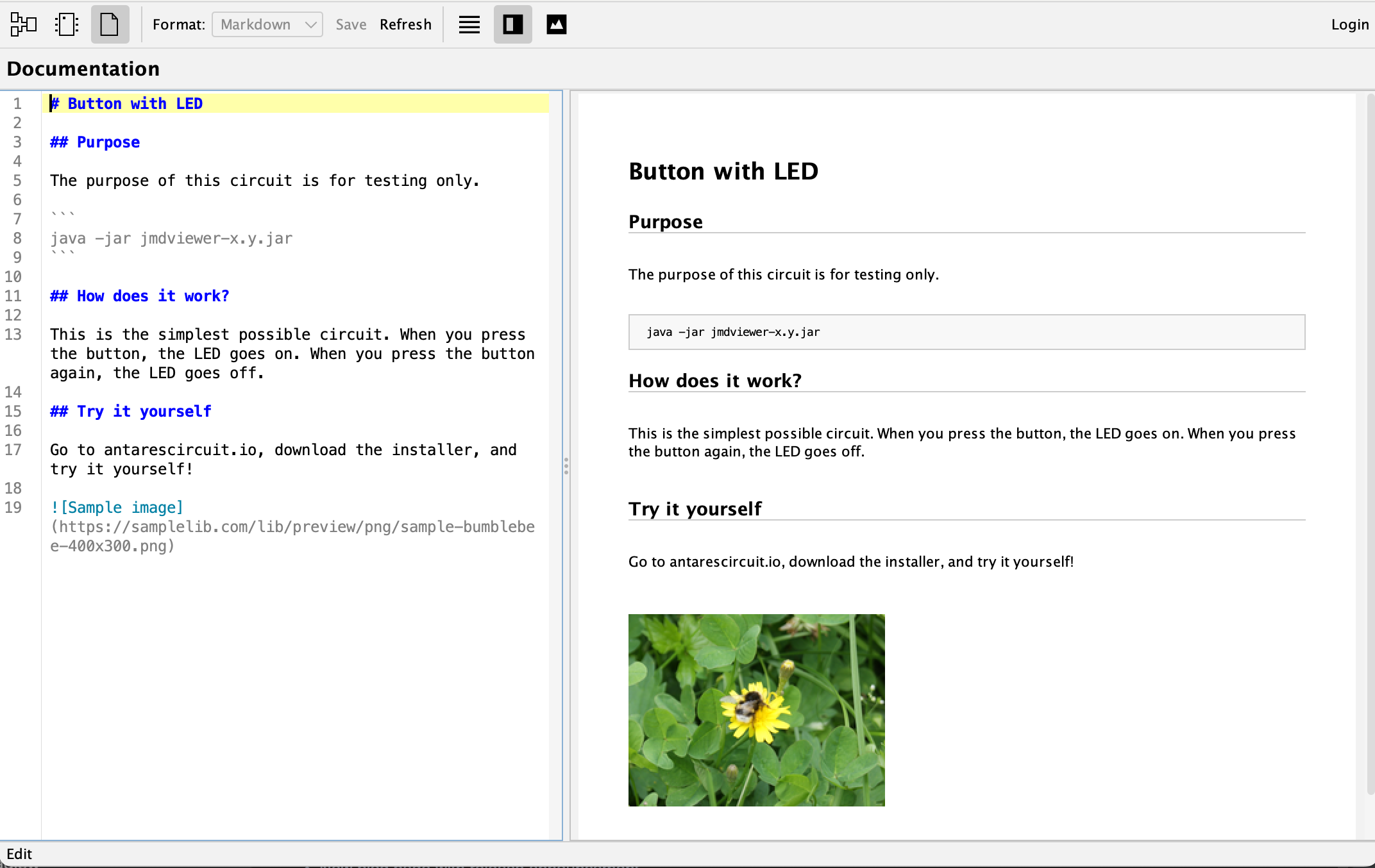Click the Refresh button
The image size is (1375, 868).
[x=405, y=24]
